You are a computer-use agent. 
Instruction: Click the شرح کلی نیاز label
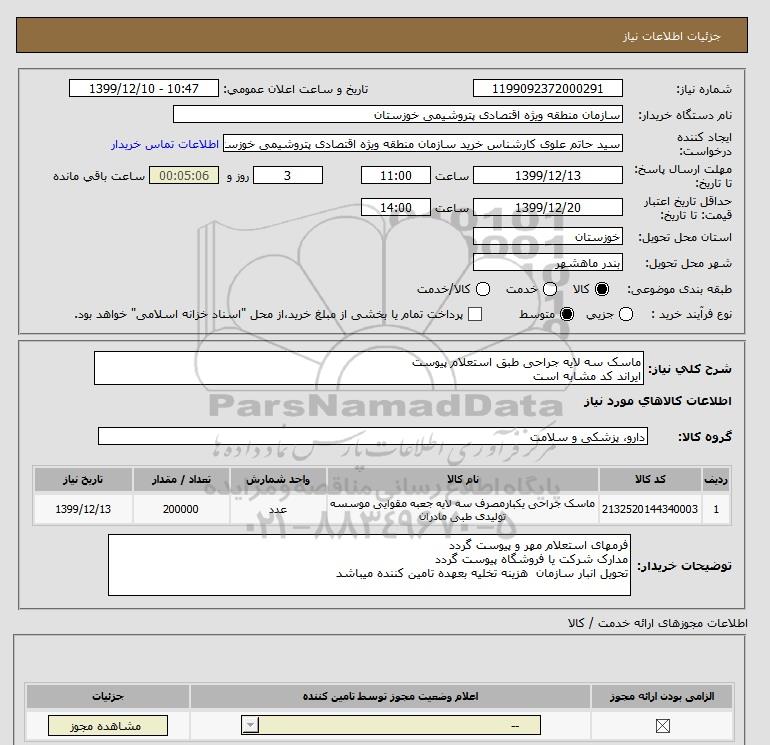690,369
